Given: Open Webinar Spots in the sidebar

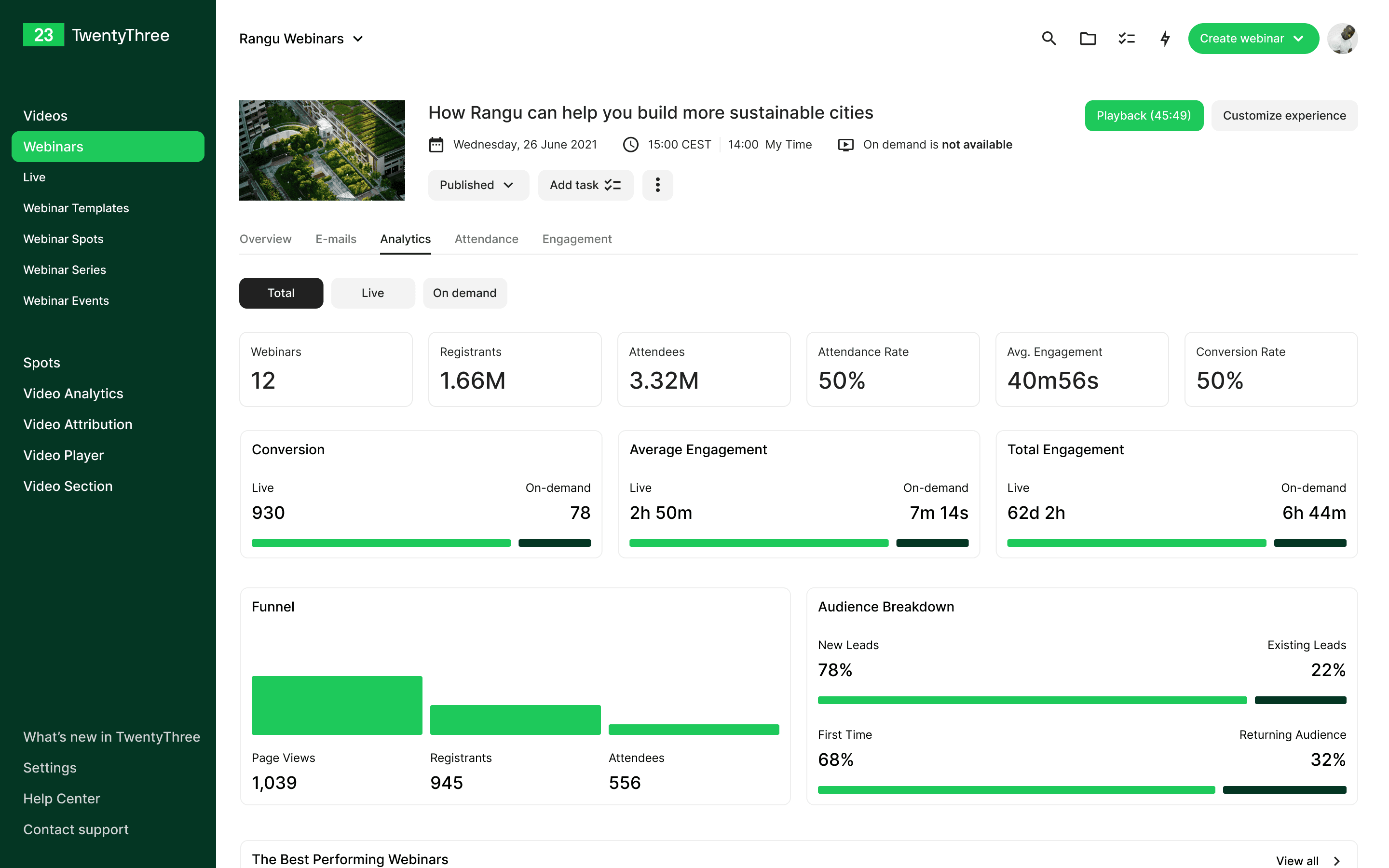Looking at the screenshot, I should click(x=63, y=239).
